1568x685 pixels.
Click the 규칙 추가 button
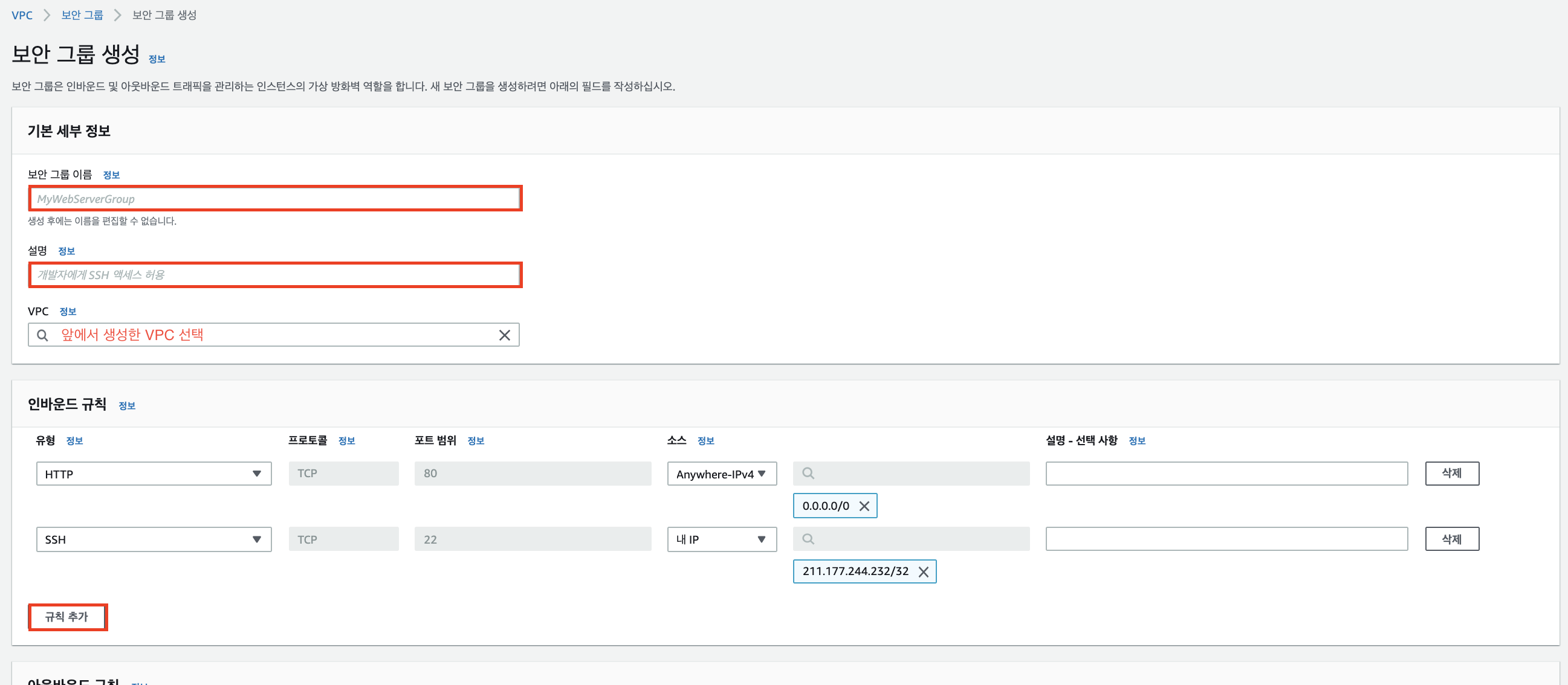[67, 617]
